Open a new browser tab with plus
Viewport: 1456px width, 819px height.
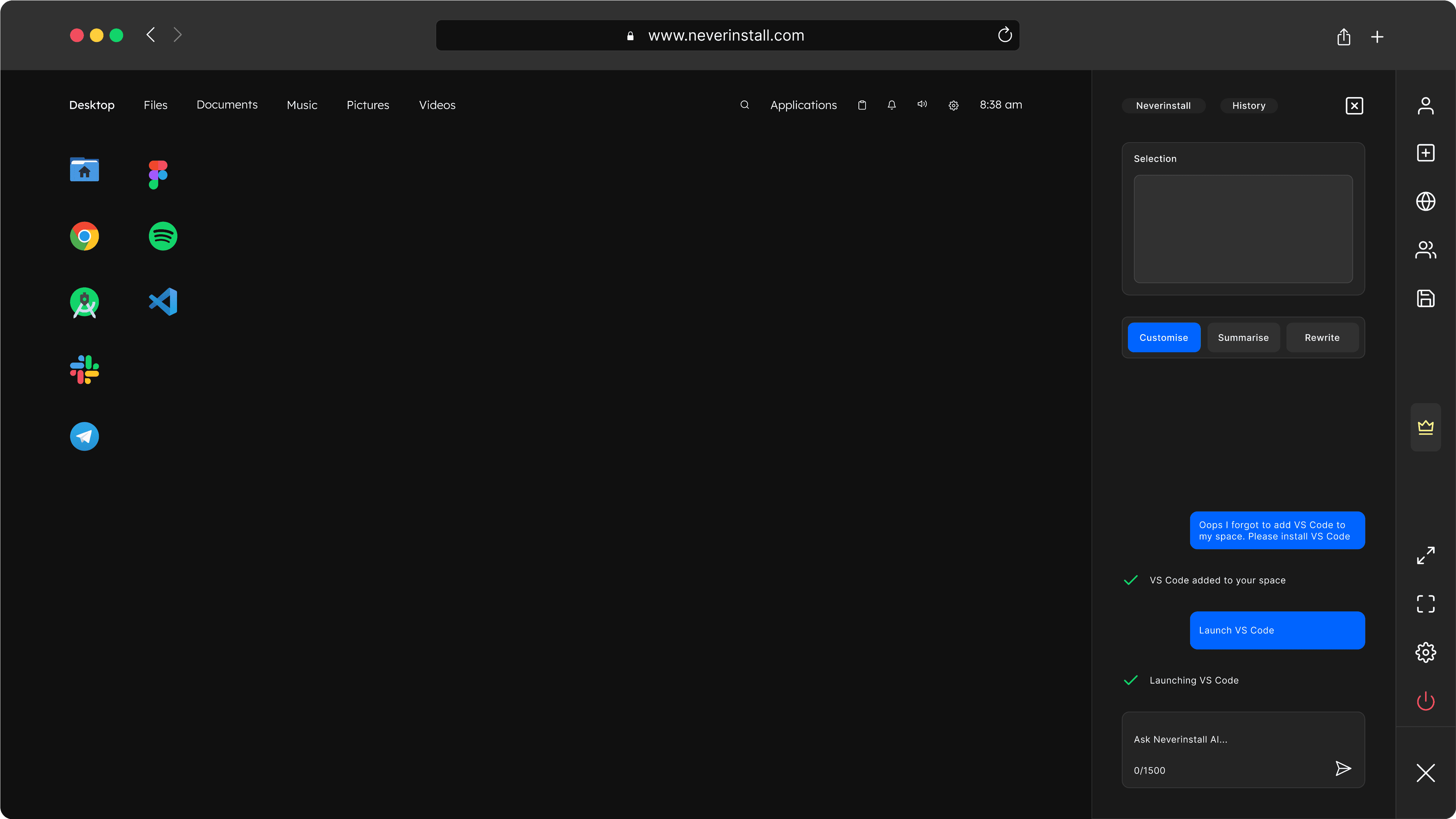pos(1377,37)
